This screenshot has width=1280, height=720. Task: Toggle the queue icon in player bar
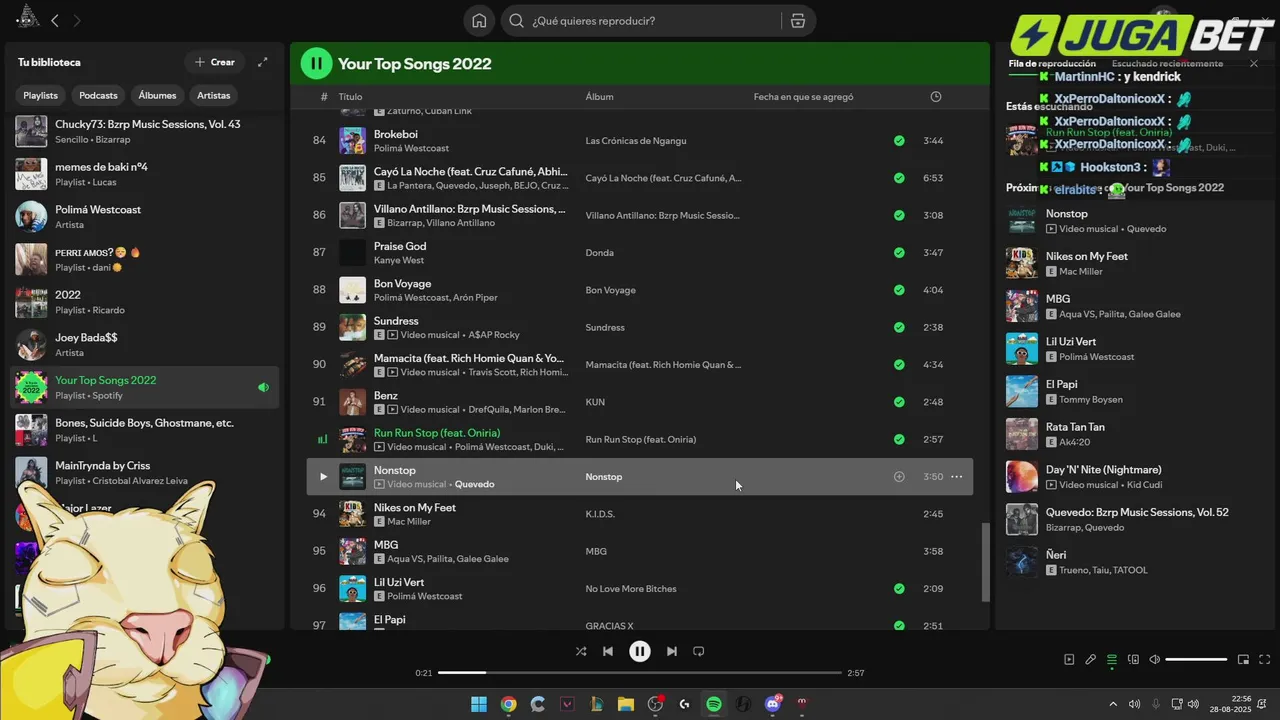click(1112, 659)
